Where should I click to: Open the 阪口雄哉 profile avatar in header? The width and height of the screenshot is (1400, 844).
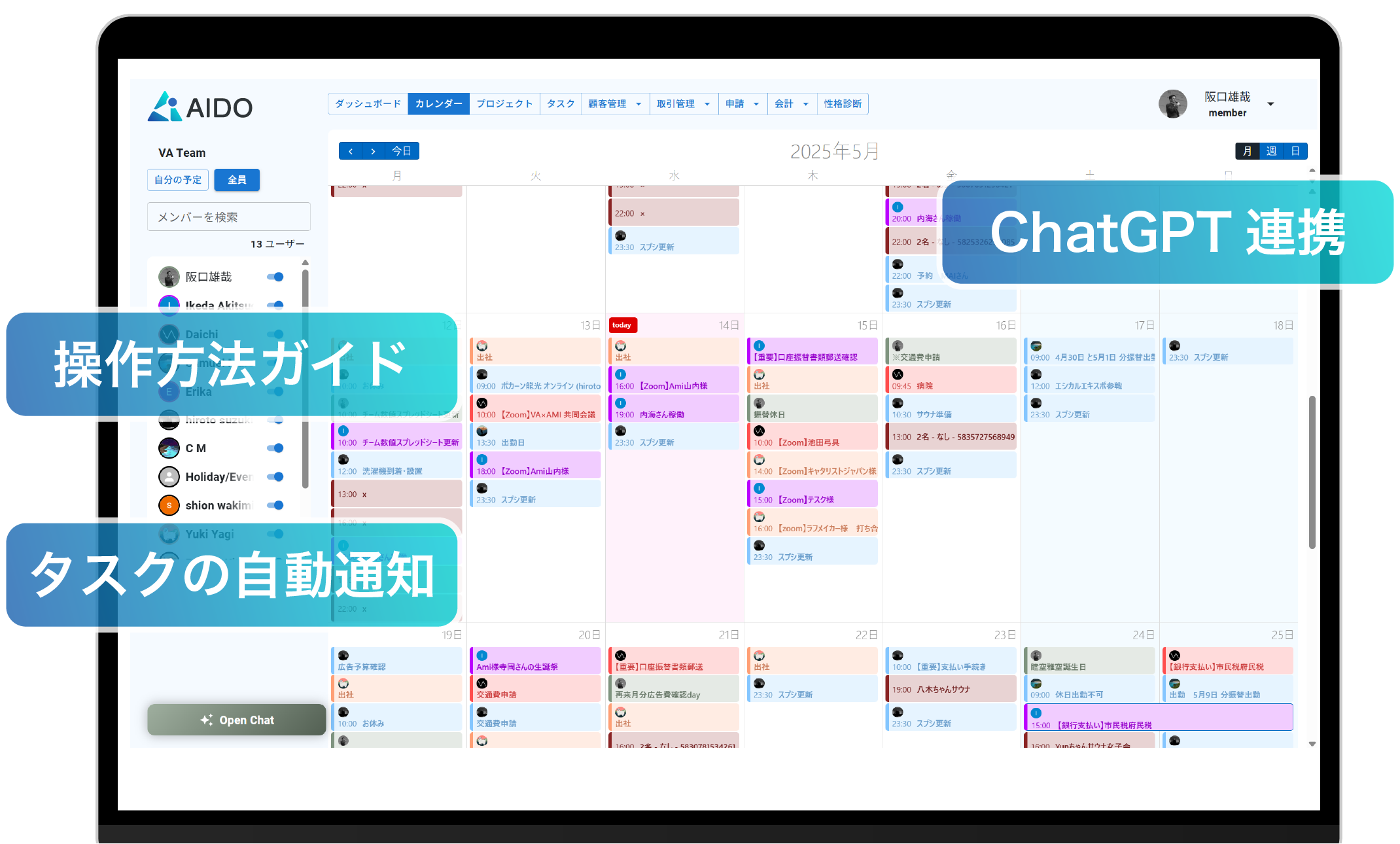click(x=1172, y=104)
